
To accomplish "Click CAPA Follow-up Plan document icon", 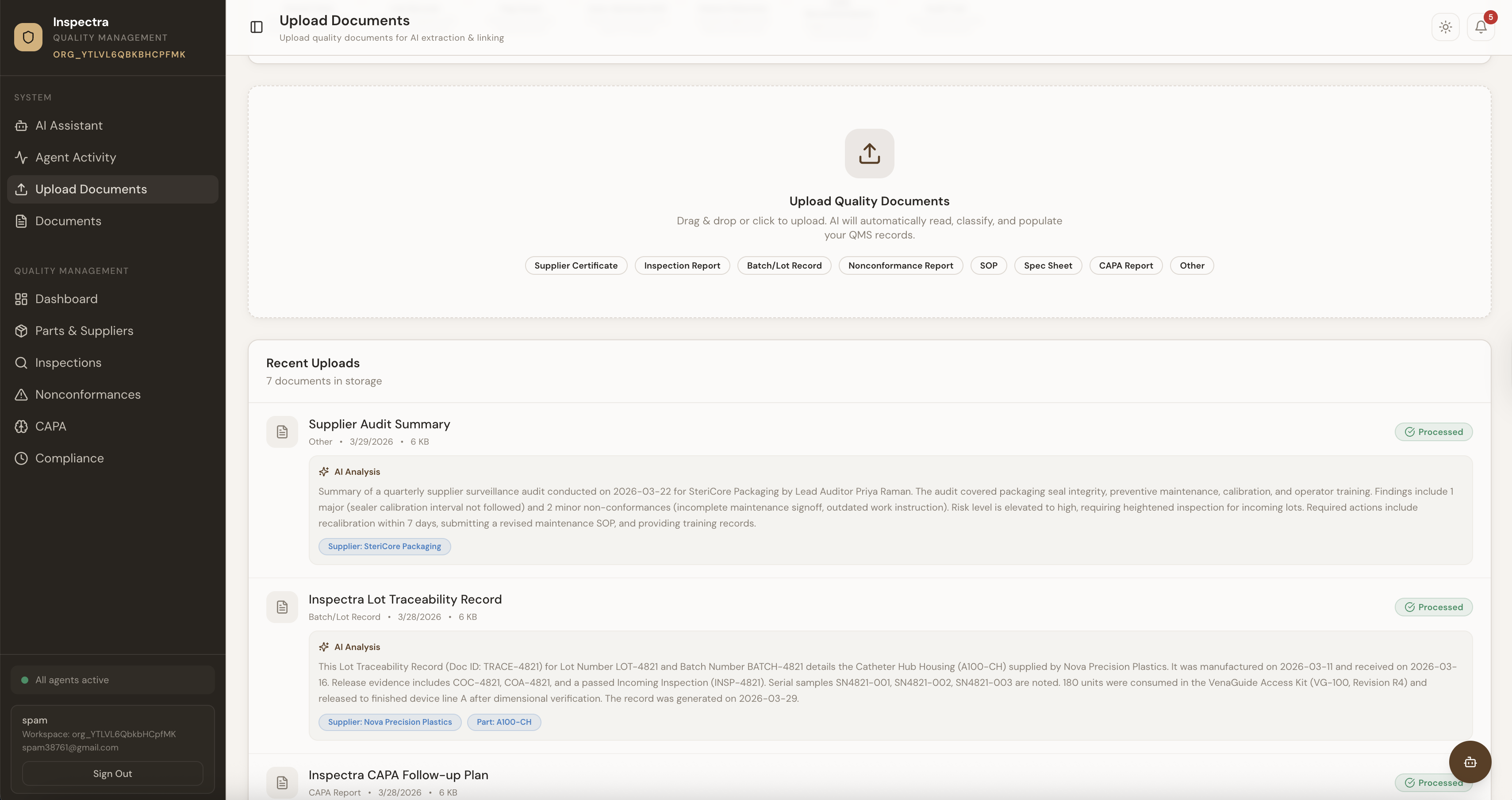I will click(x=282, y=782).
